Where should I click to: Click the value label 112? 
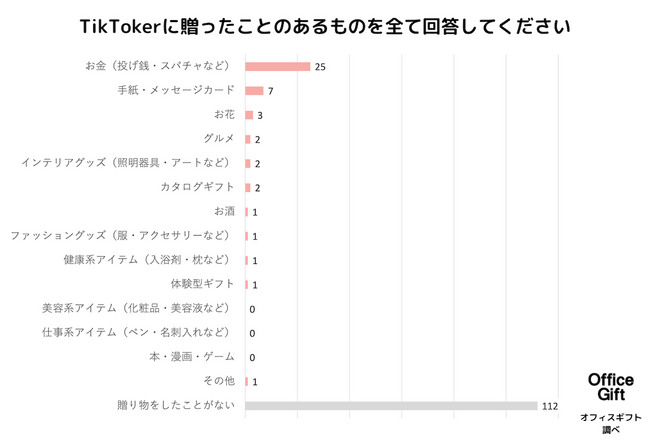click(x=550, y=407)
